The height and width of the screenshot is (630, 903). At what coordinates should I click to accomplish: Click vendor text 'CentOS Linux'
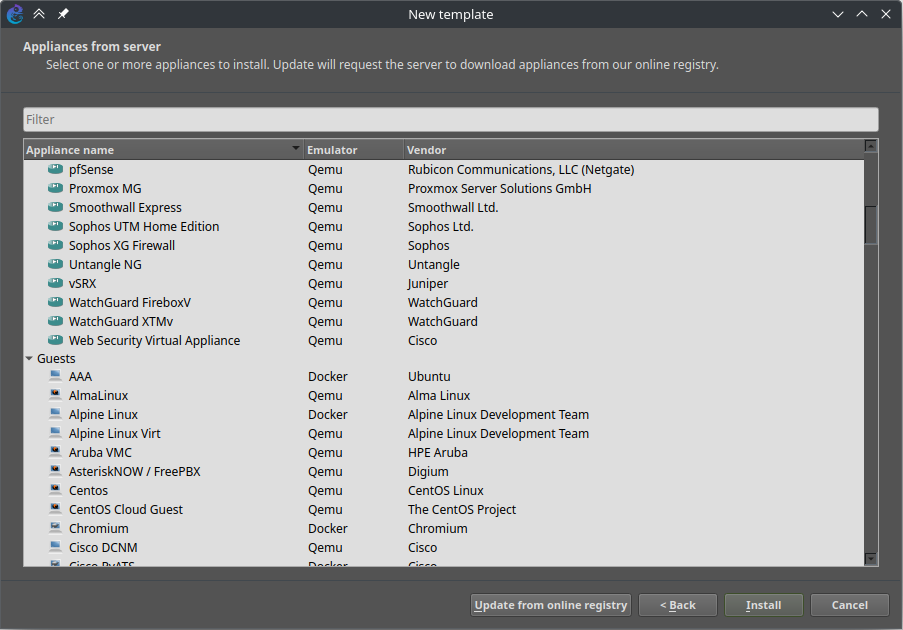446,490
